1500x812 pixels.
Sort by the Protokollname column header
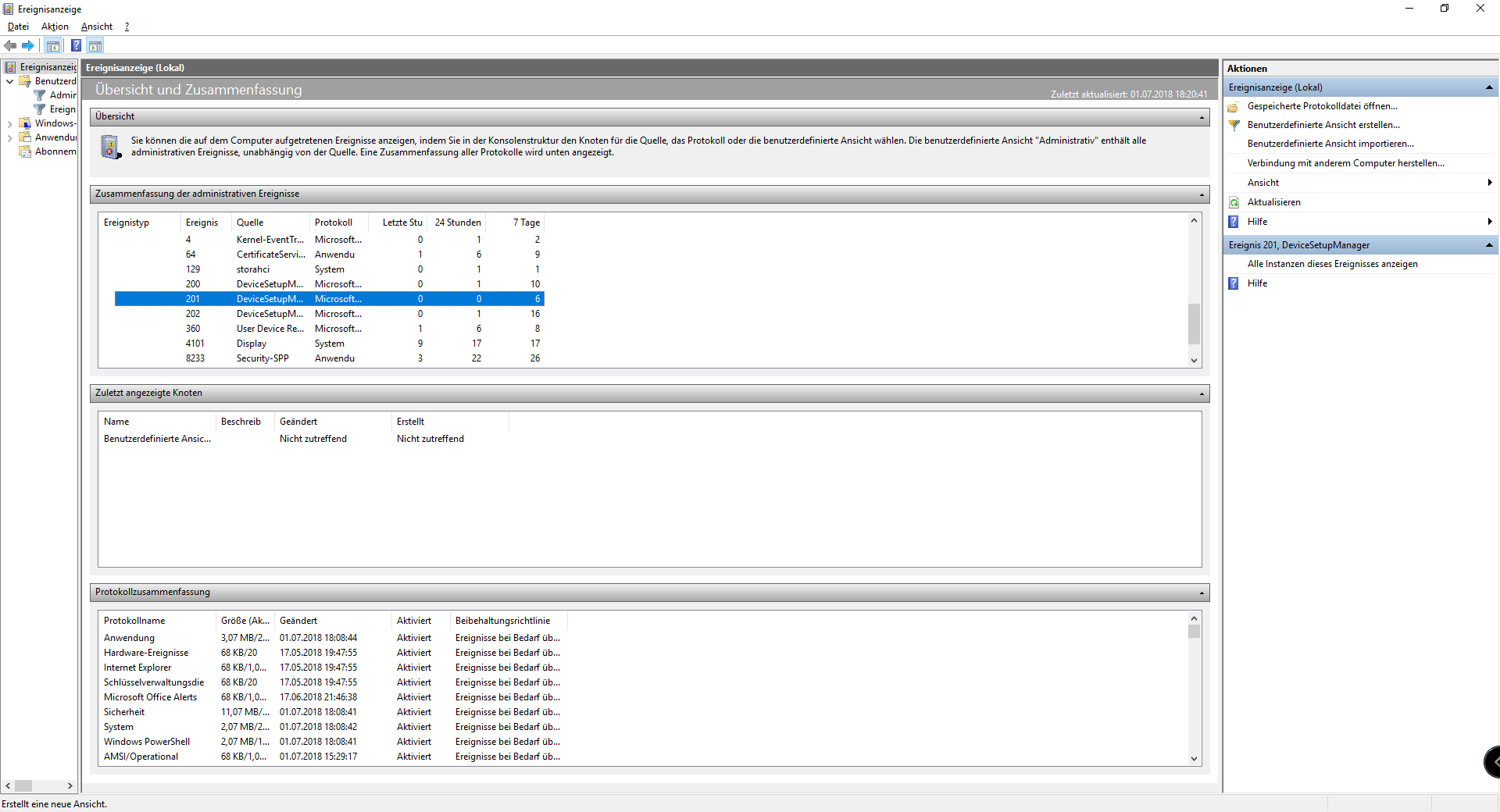point(156,621)
